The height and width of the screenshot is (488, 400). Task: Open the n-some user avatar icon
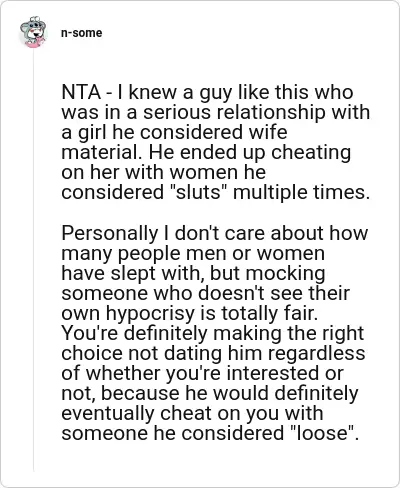click(33, 32)
